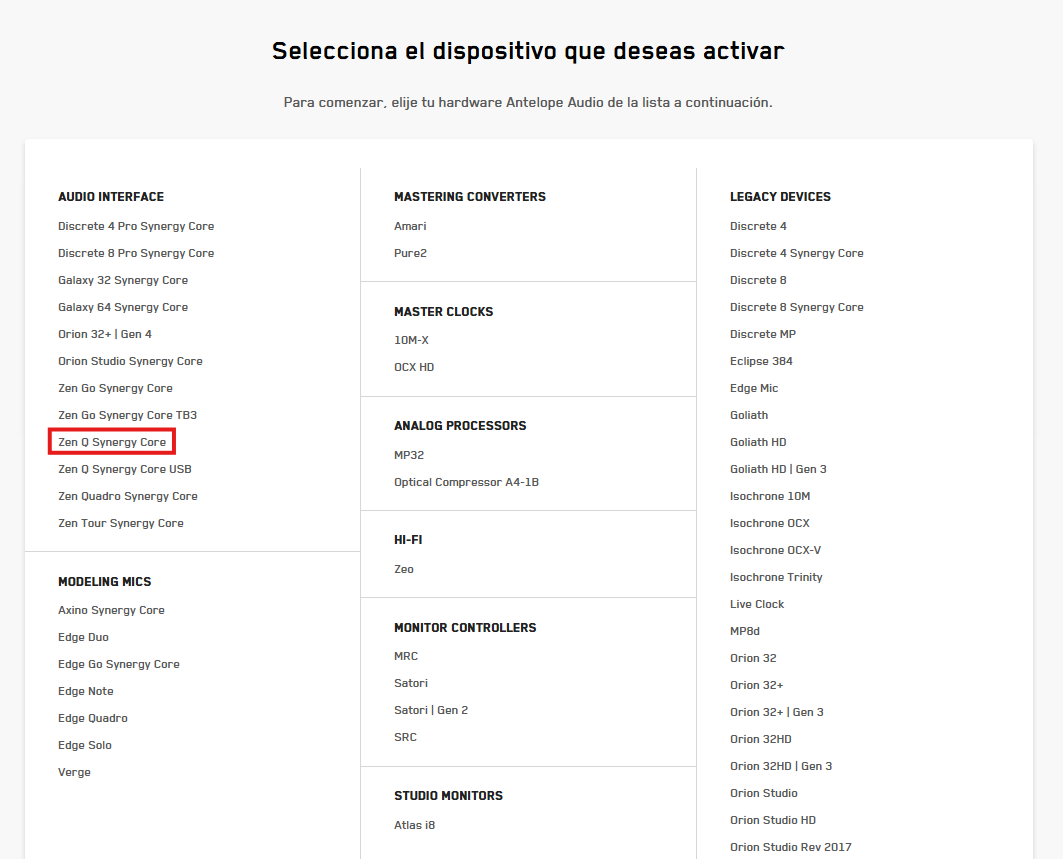Viewport: 1063px width, 859px height.
Task: Select legacy Discrete 8 Synergy Core
Action: 797,307
